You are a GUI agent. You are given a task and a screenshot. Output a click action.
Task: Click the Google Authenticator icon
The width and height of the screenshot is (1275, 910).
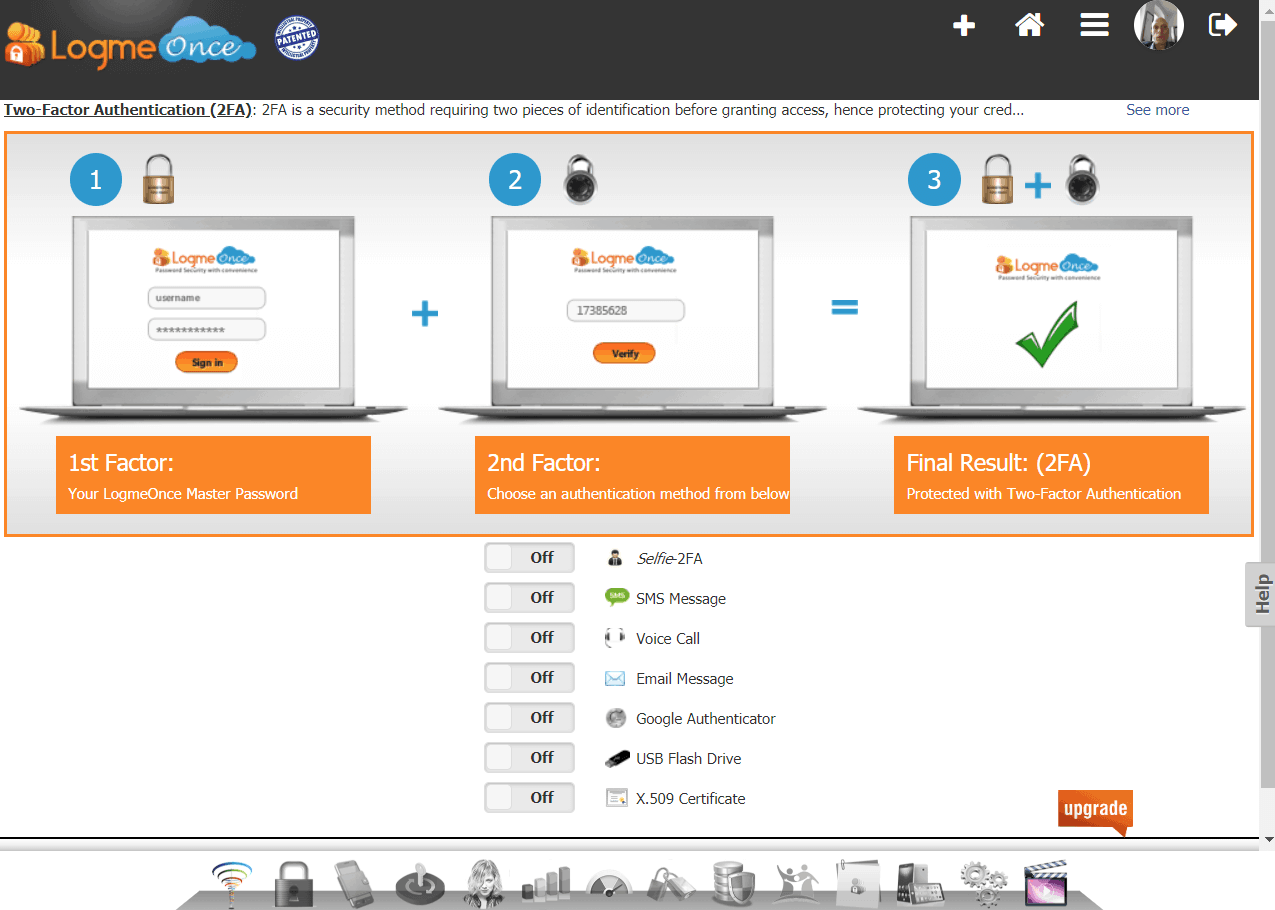click(615, 718)
